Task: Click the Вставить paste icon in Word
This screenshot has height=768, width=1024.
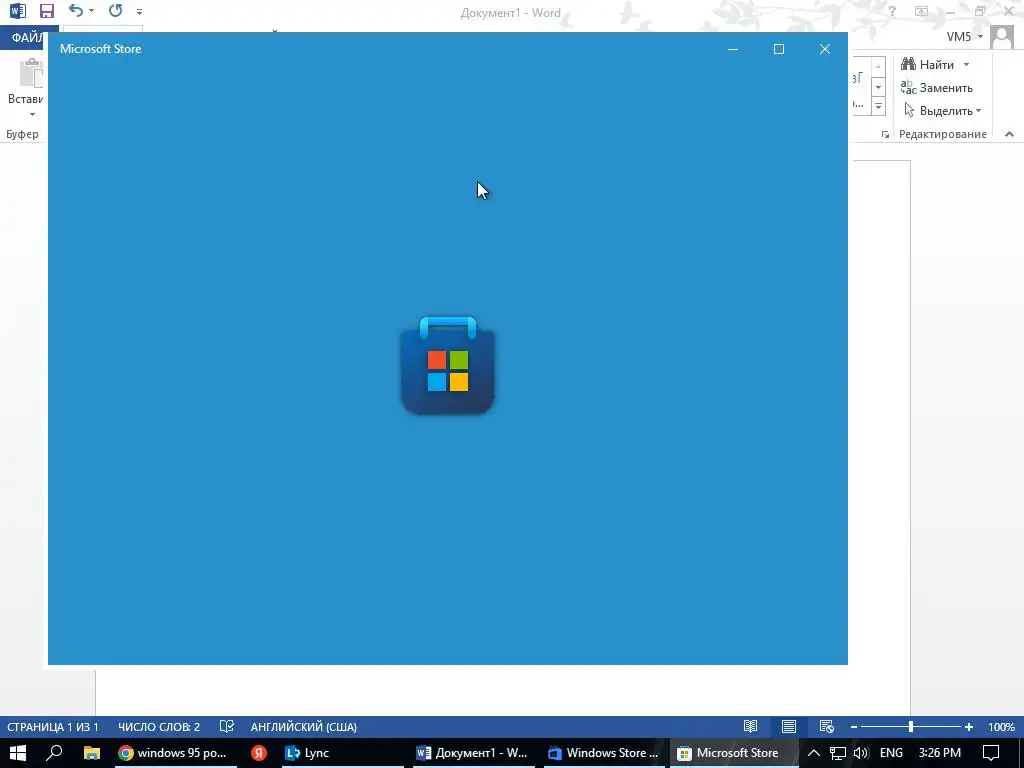Action: 30,72
